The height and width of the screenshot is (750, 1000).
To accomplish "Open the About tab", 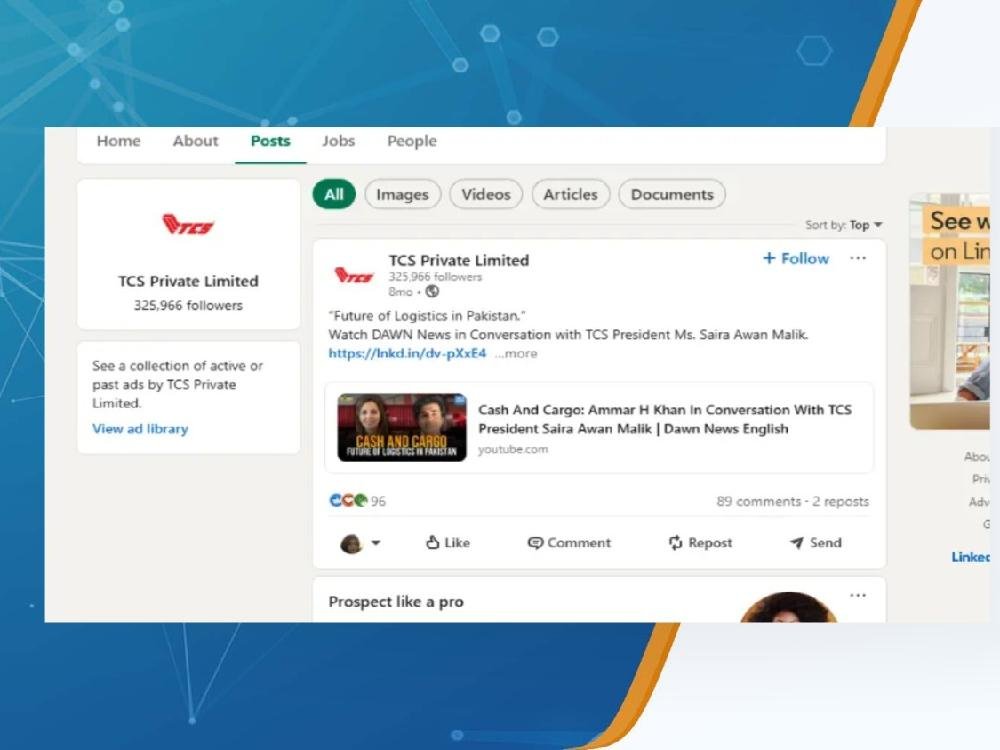I will 195,141.
